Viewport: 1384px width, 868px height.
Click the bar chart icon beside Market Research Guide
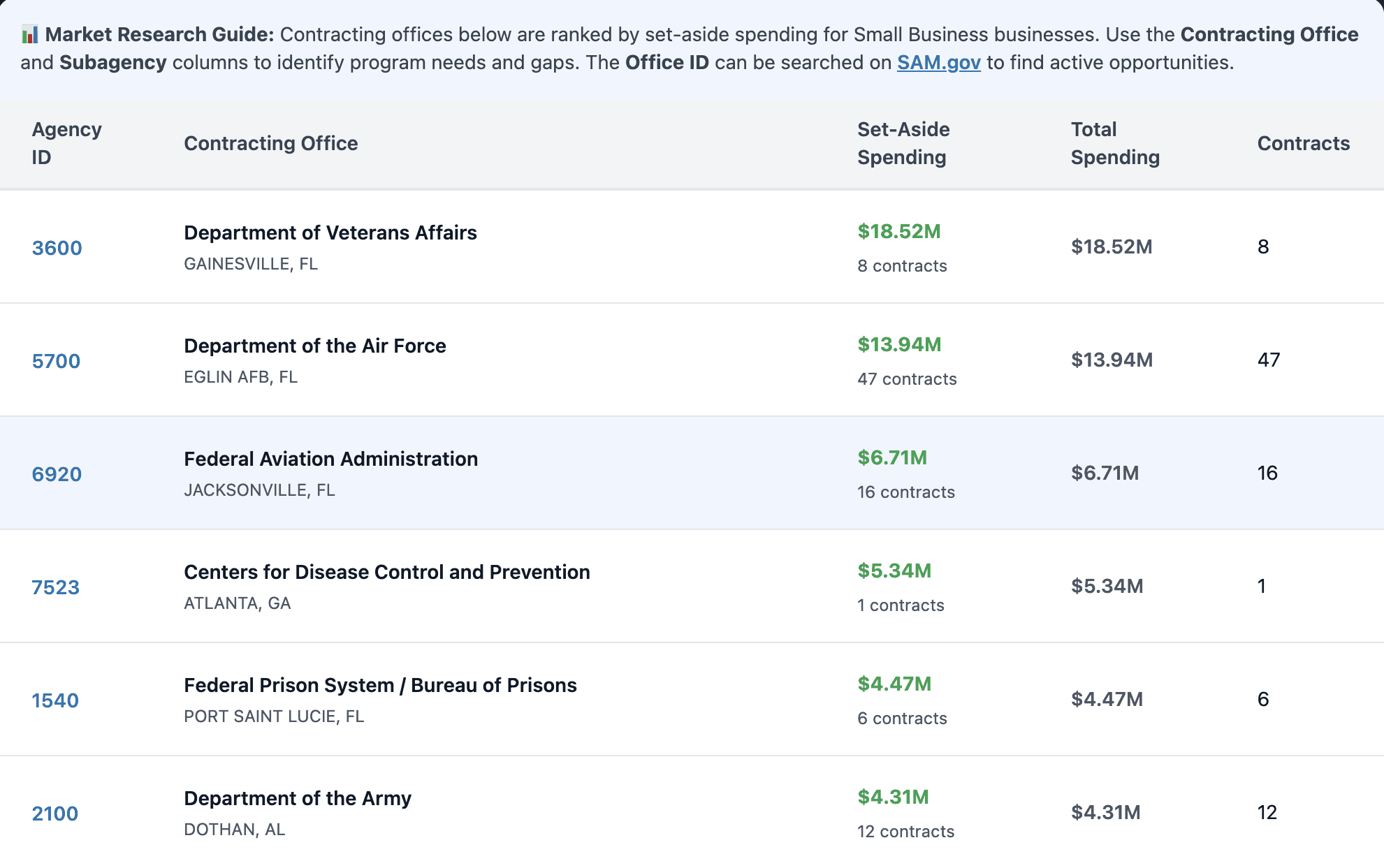(29, 34)
